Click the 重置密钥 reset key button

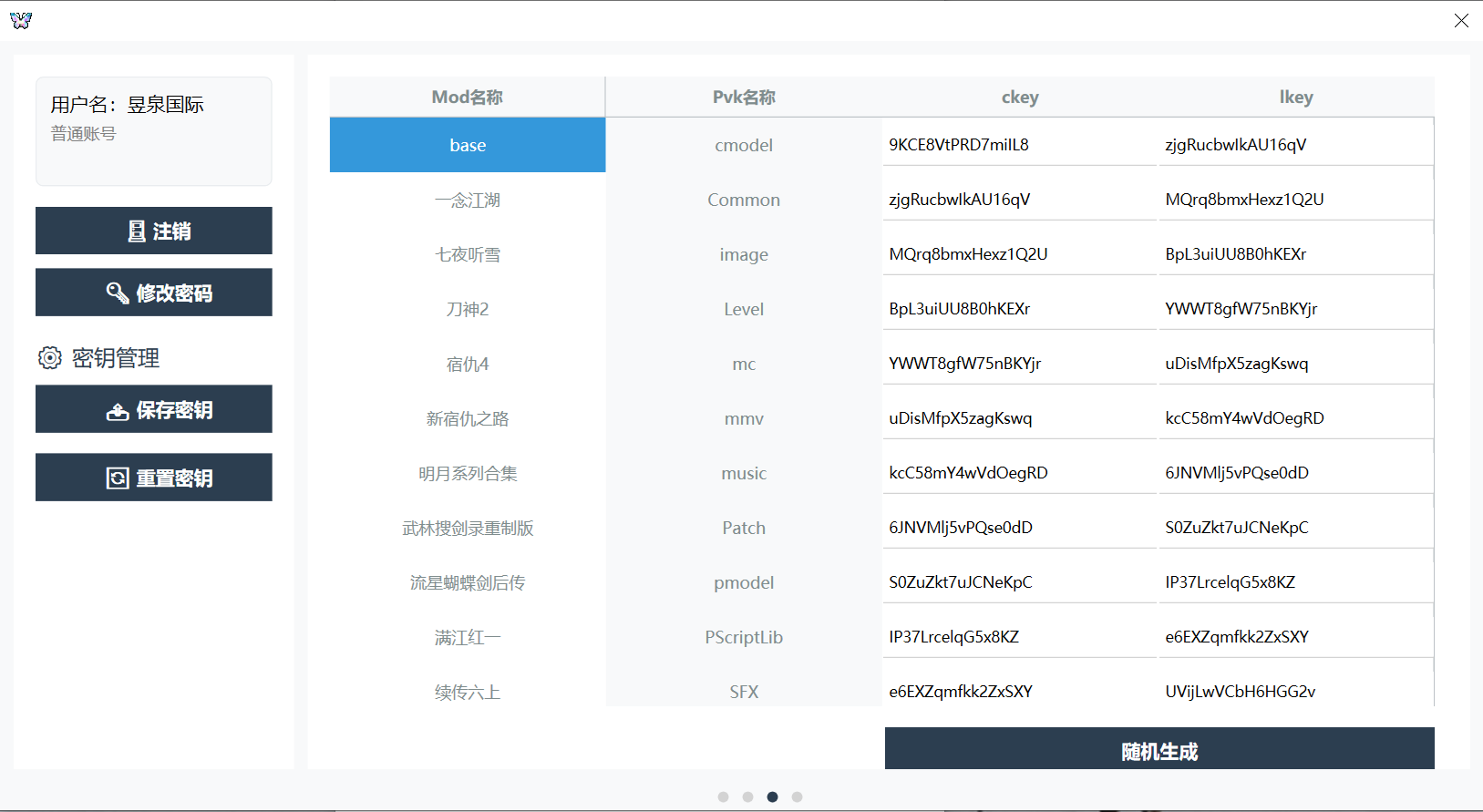pyautogui.click(x=153, y=478)
